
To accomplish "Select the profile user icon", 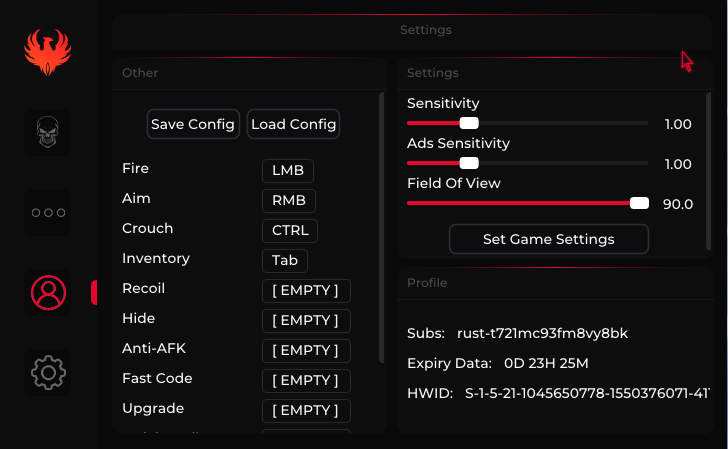I will pos(48,291).
